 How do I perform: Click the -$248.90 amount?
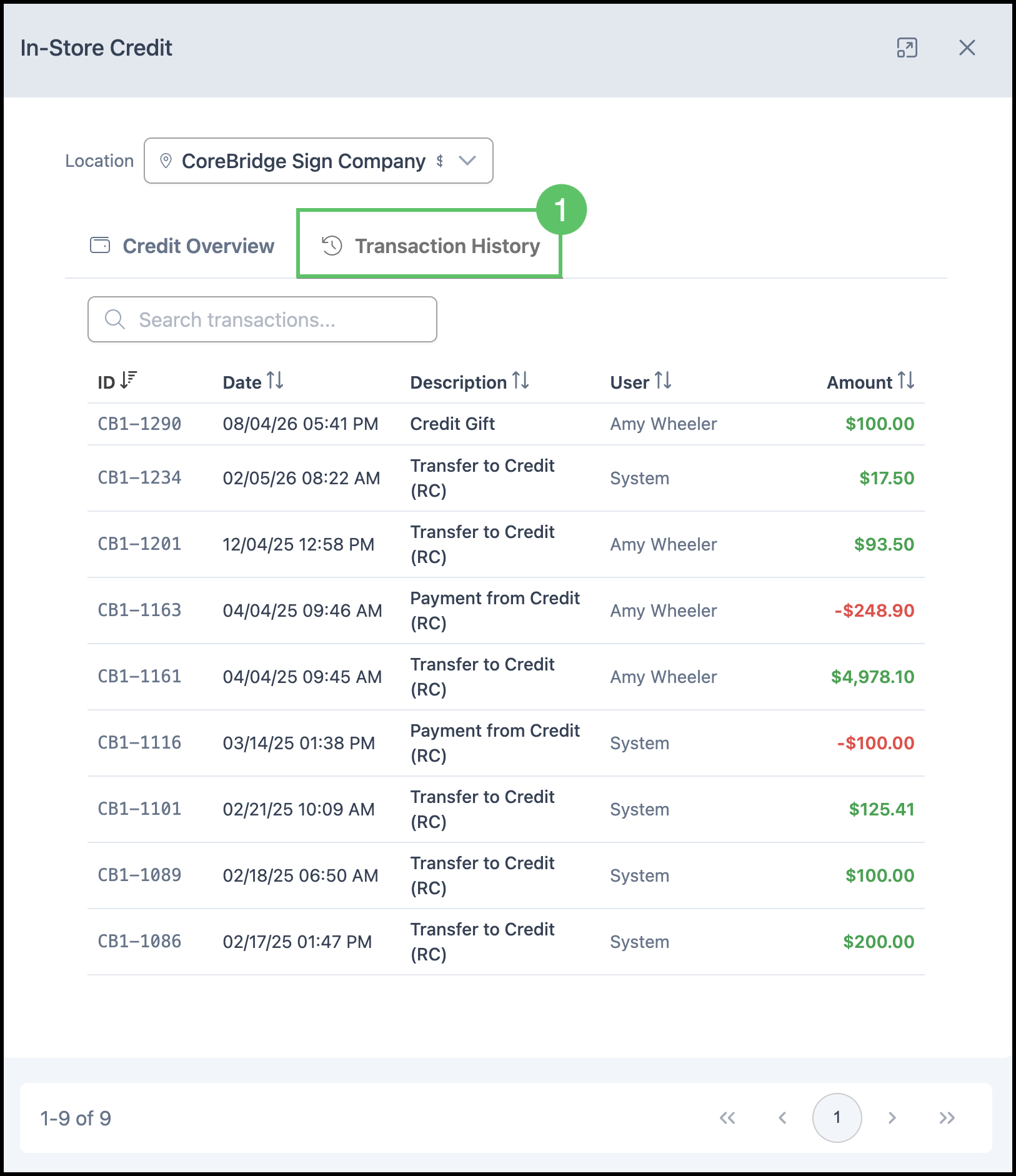point(875,610)
